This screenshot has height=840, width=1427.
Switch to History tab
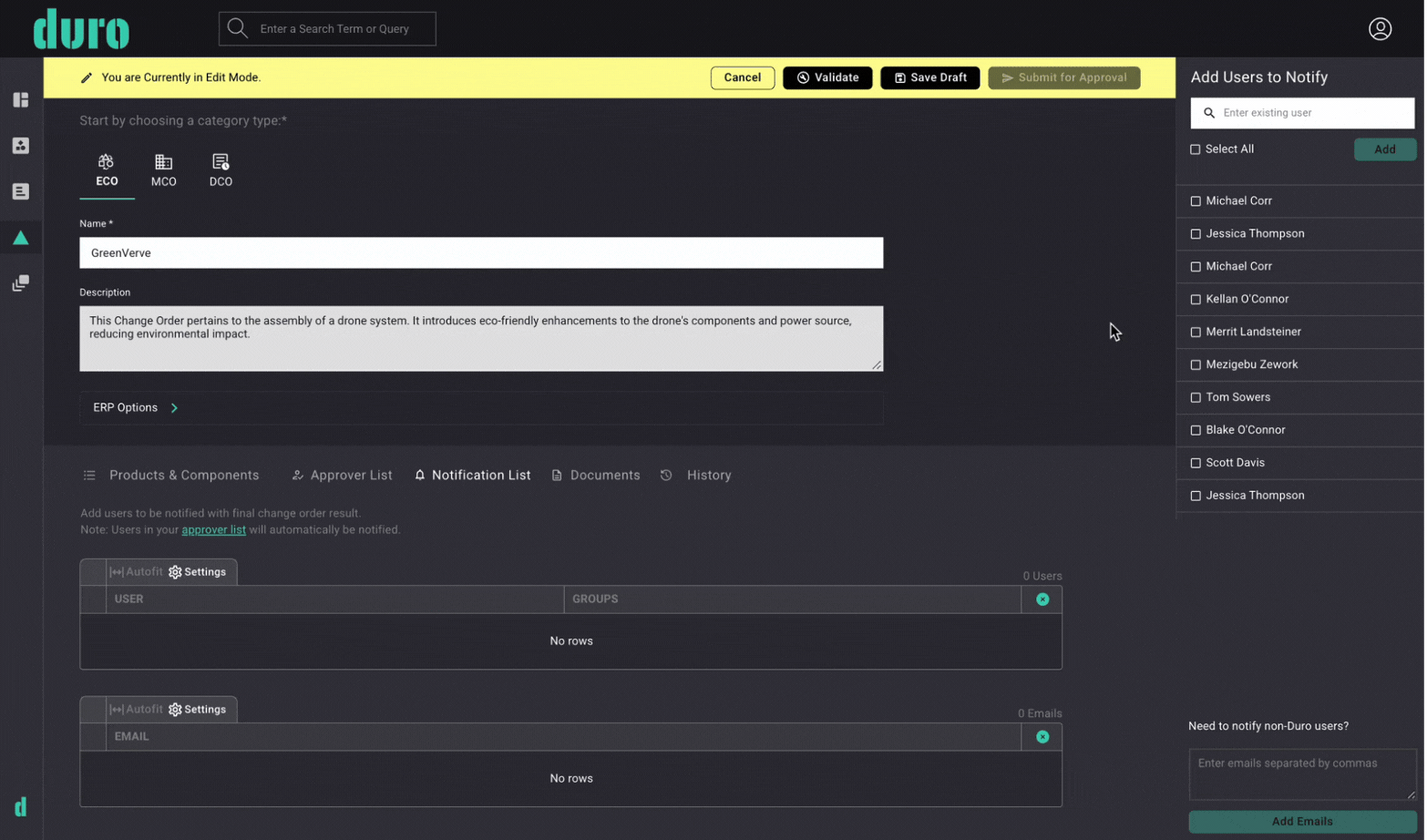pyautogui.click(x=697, y=476)
